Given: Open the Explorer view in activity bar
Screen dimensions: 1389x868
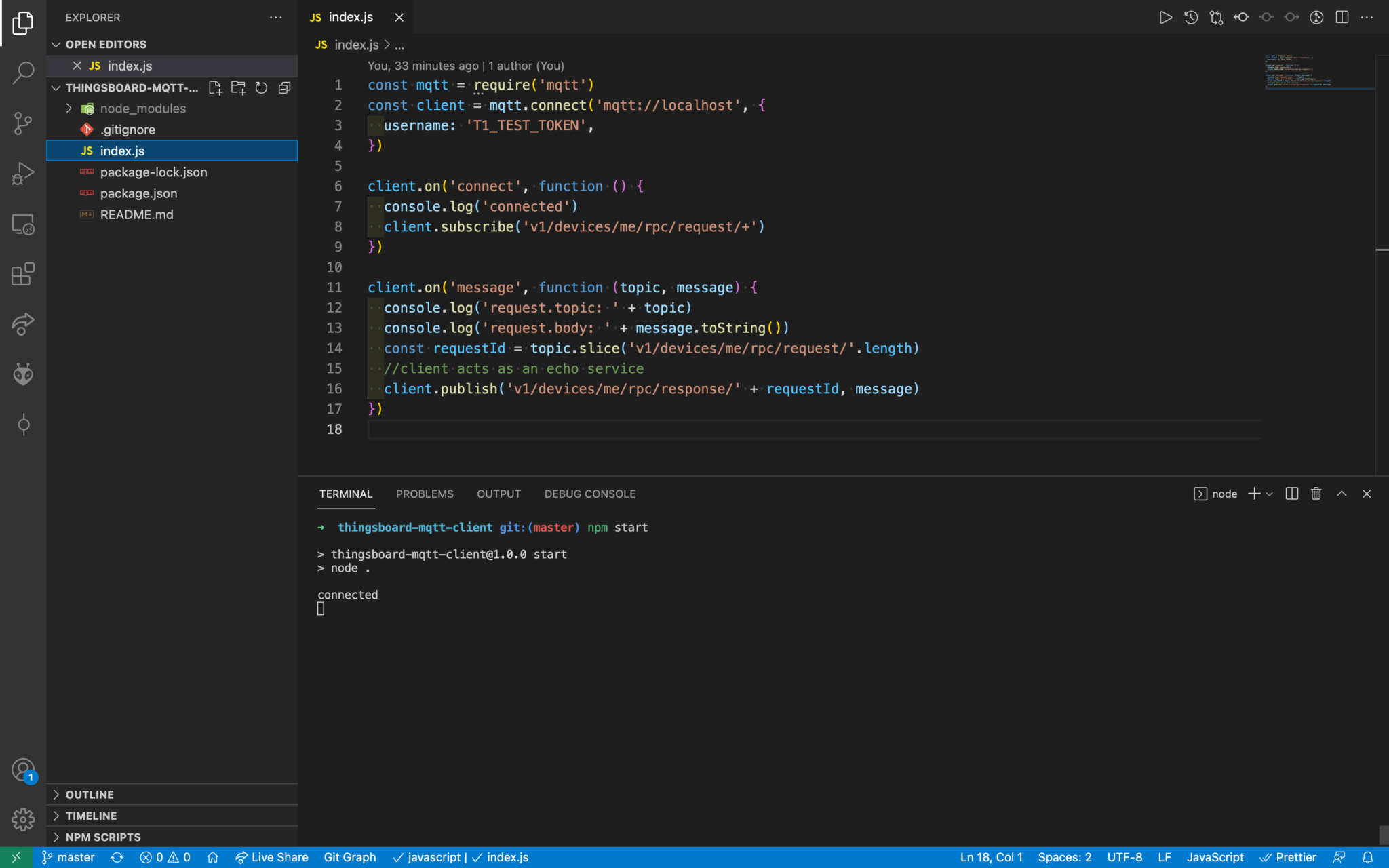Looking at the screenshot, I should 23,23.
